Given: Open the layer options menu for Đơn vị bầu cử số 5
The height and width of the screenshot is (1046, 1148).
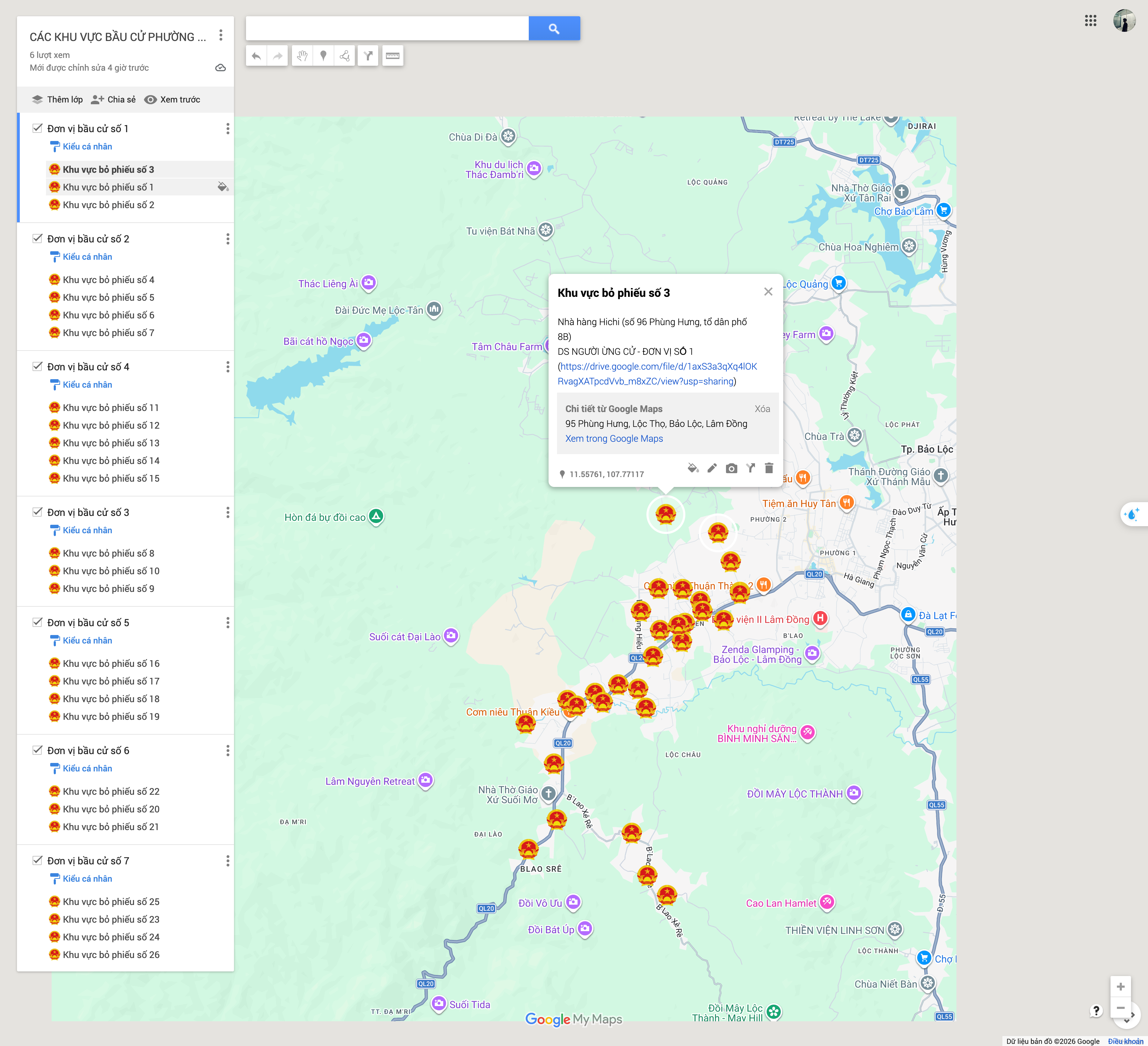Looking at the screenshot, I should [x=228, y=622].
